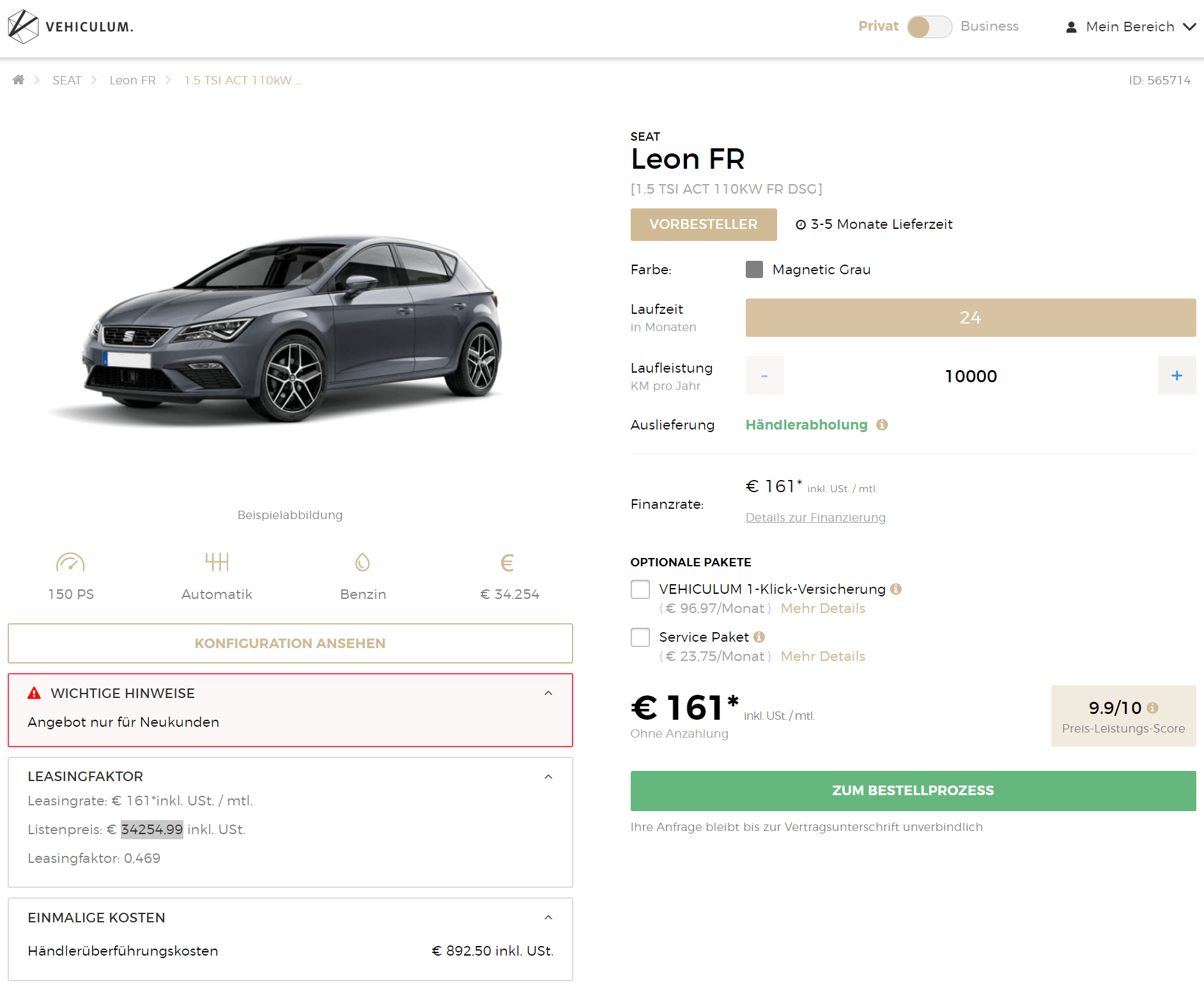Click the Automatik gearbox icon
Viewport: 1204px width, 985px height.
(x=217, y=562)
